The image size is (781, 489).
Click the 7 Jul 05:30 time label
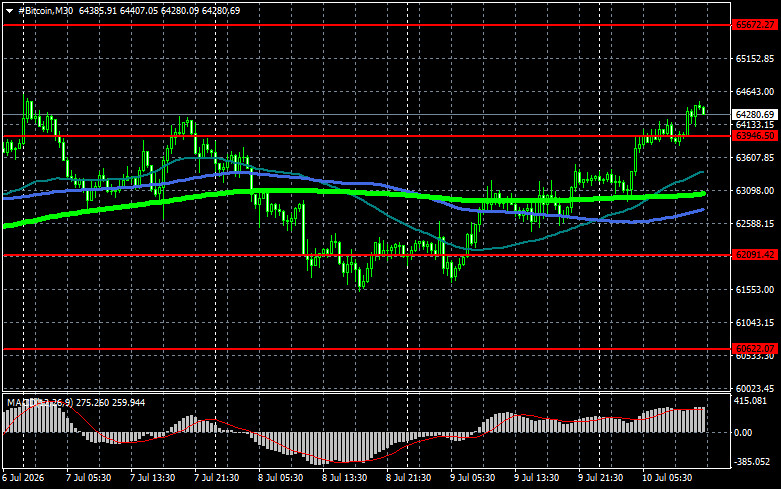point(89,478)
